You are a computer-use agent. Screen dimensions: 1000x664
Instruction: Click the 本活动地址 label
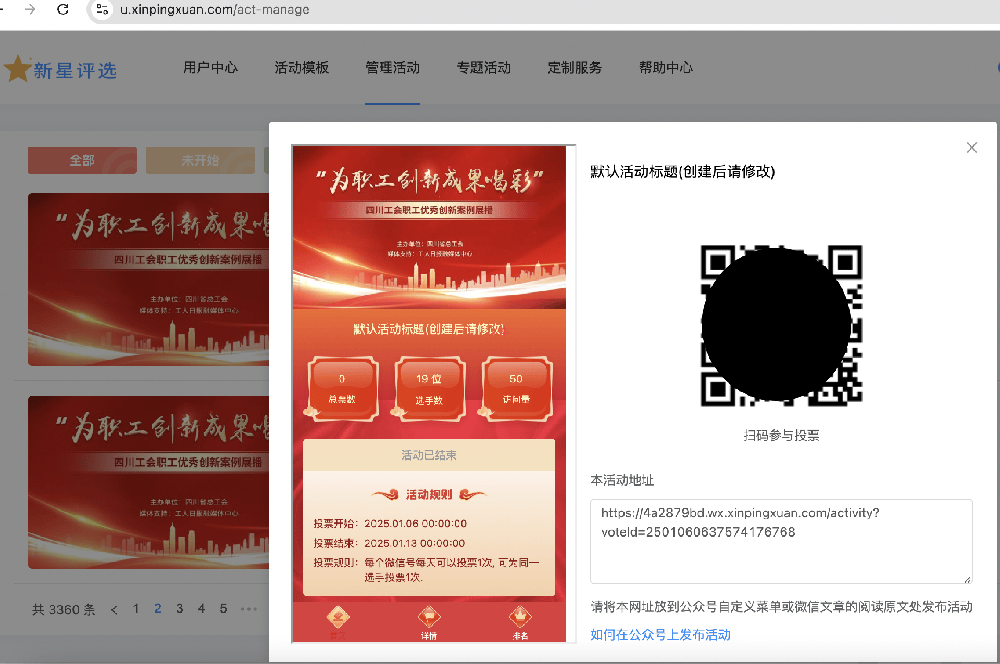point(622,480)
